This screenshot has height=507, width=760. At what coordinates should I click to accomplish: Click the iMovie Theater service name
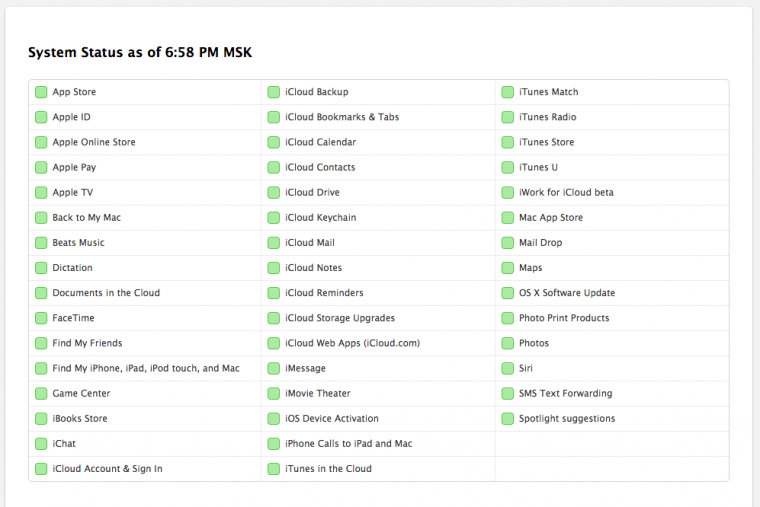(x=318, y=393)
